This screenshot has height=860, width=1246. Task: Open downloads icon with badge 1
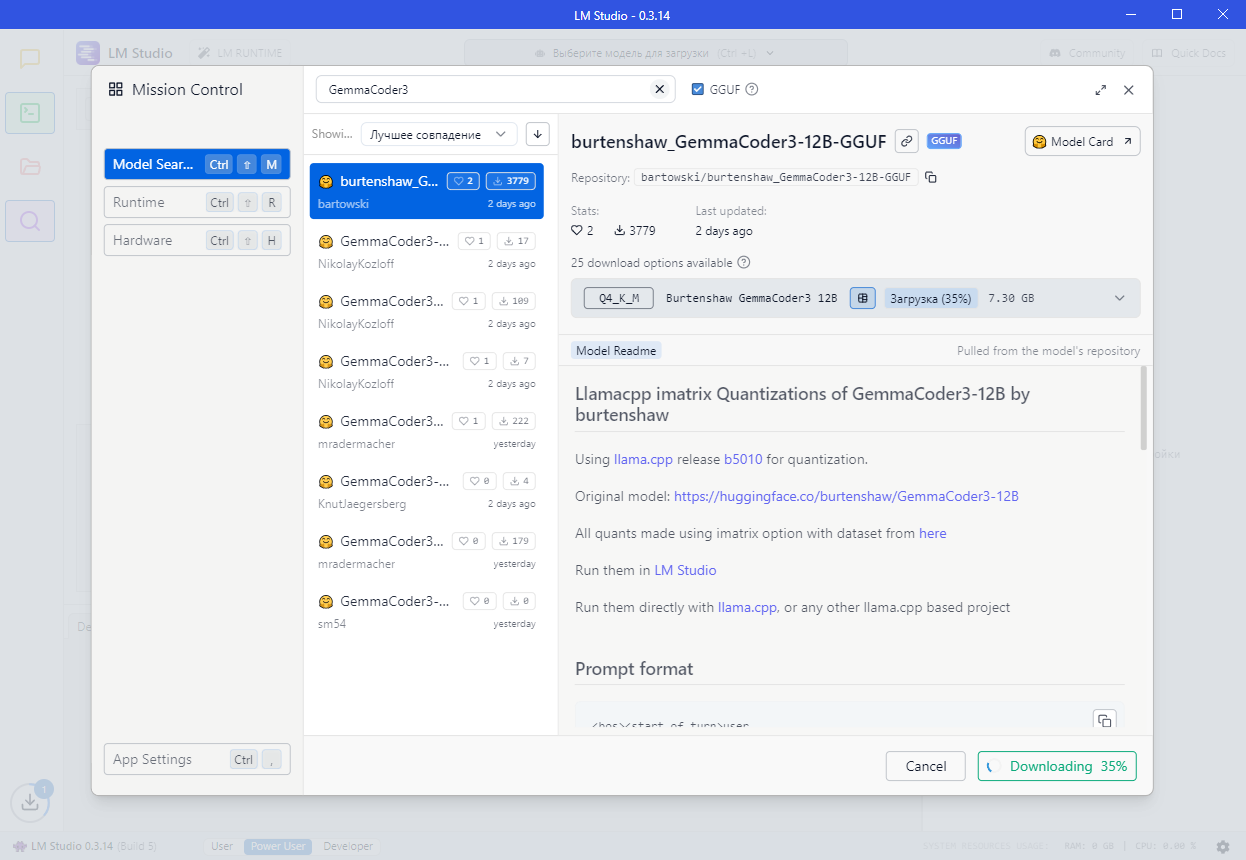click(x=30, y=802)
